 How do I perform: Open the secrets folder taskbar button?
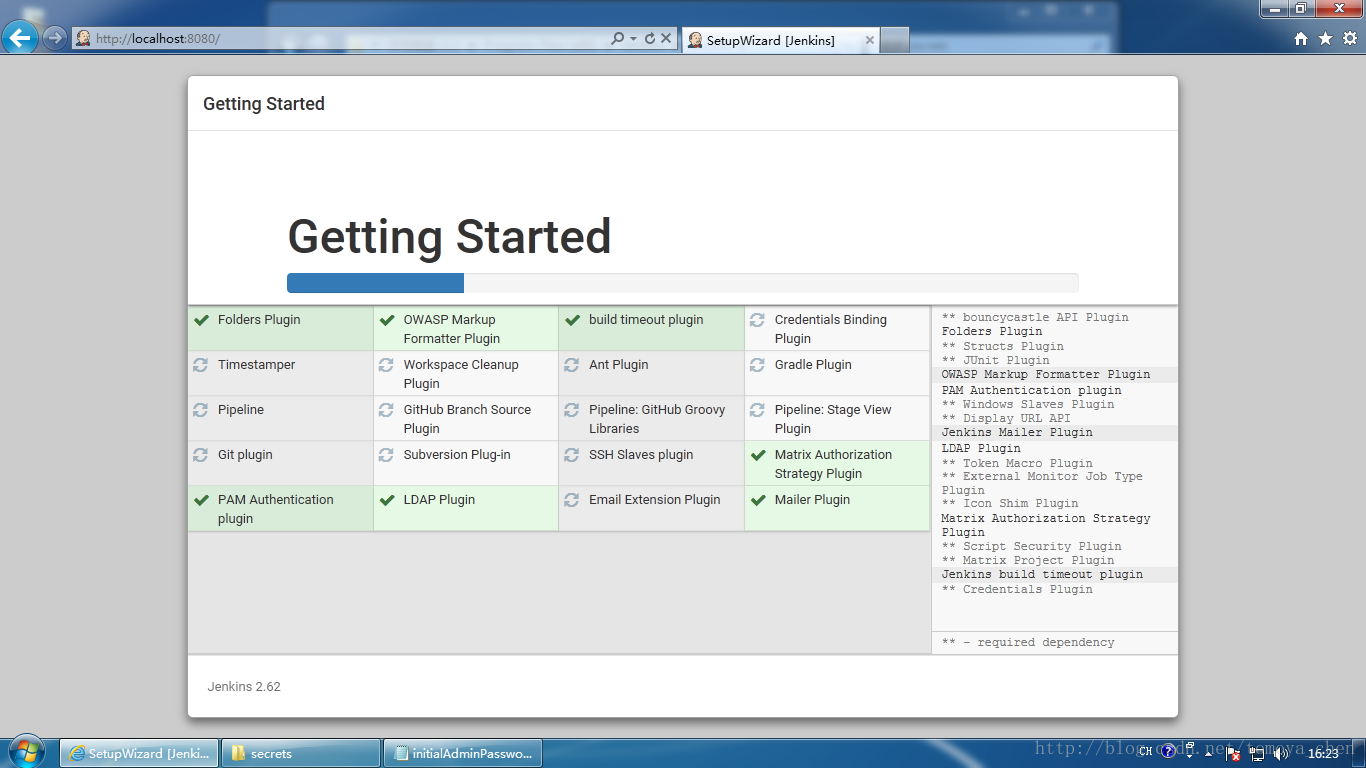click(x=301, y=753)
